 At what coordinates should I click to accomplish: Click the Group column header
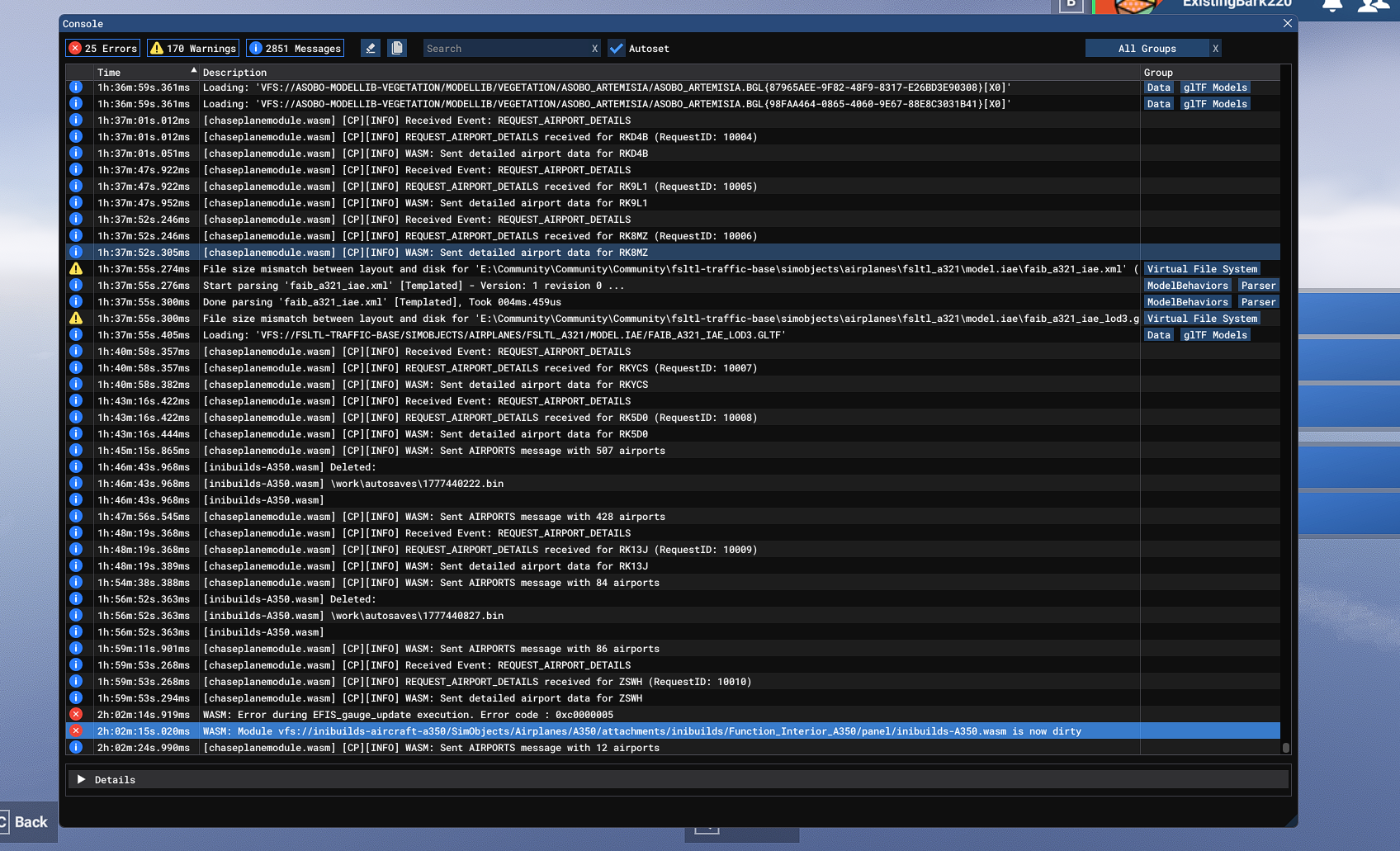click(1158, 73)
